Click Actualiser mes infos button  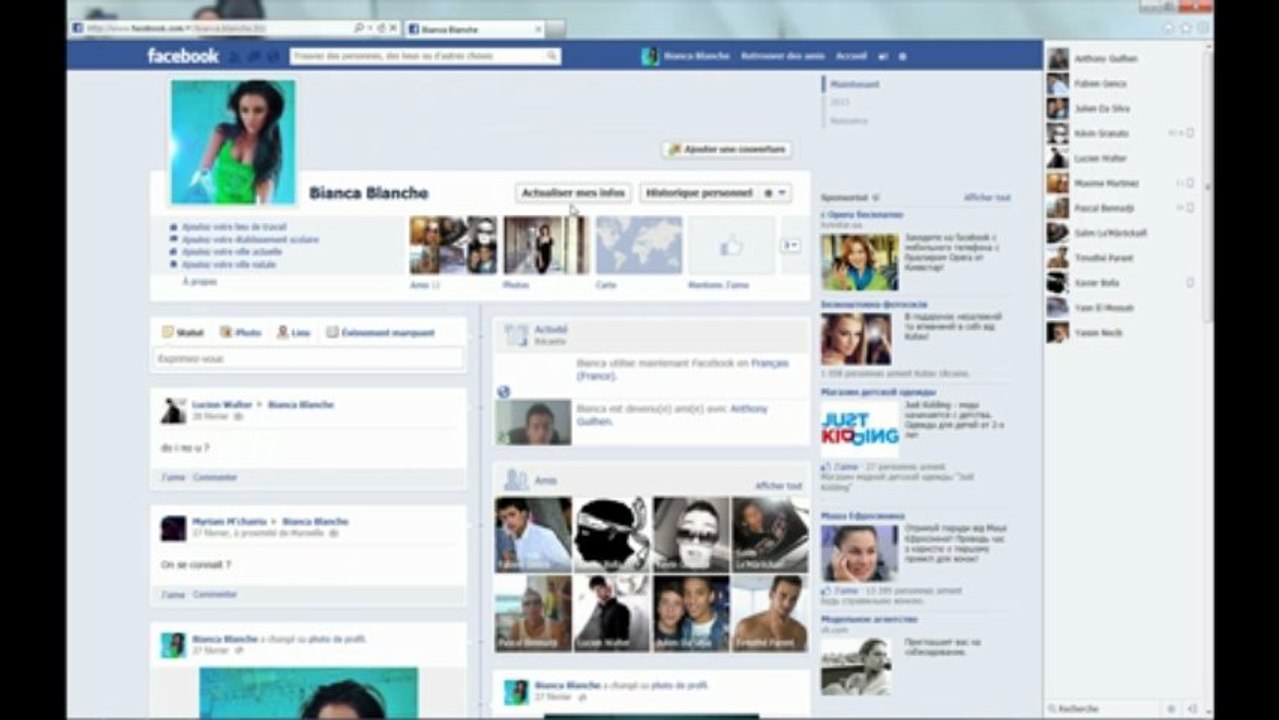point(573,193)
